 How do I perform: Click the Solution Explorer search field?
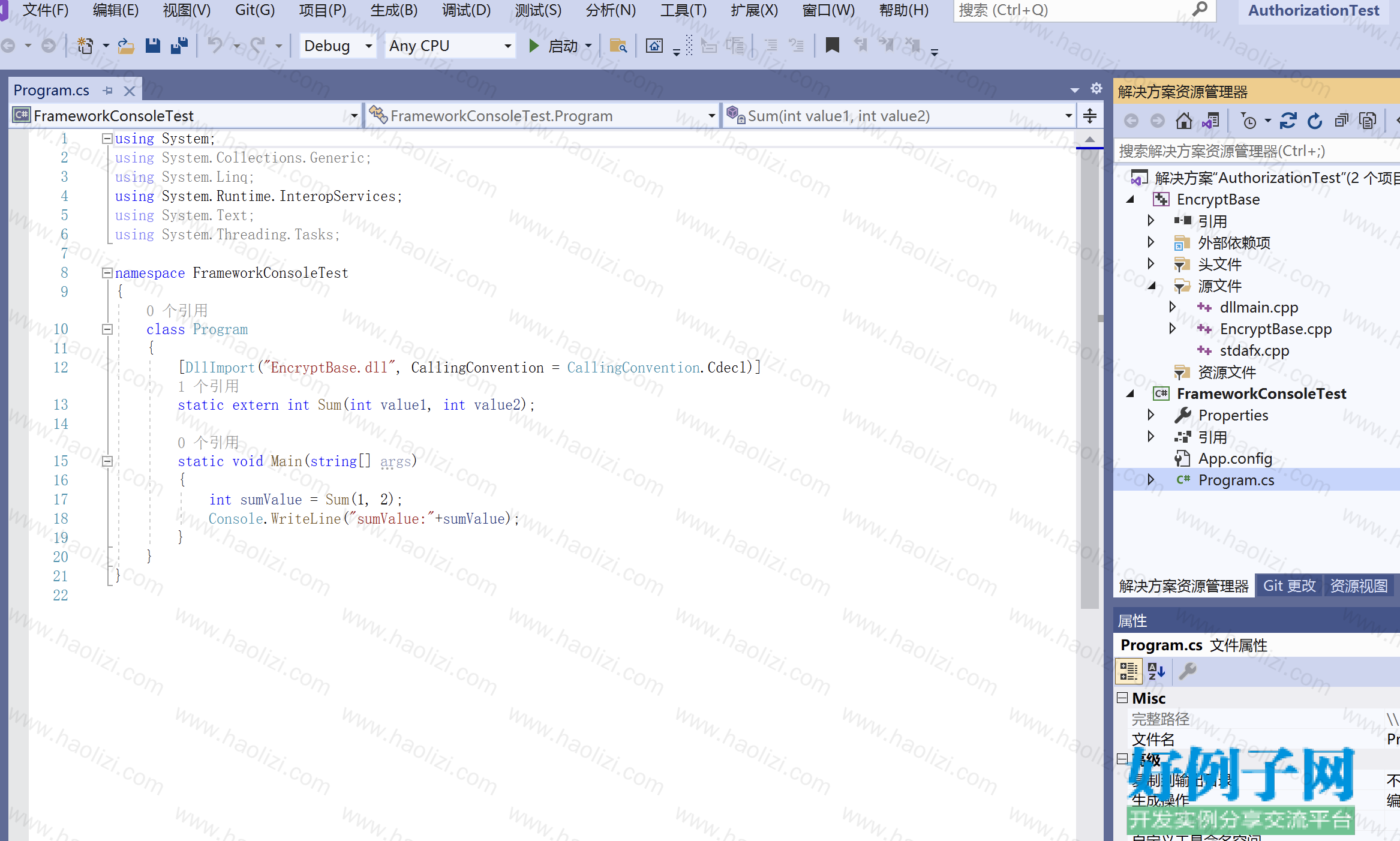click(1257, 151)
